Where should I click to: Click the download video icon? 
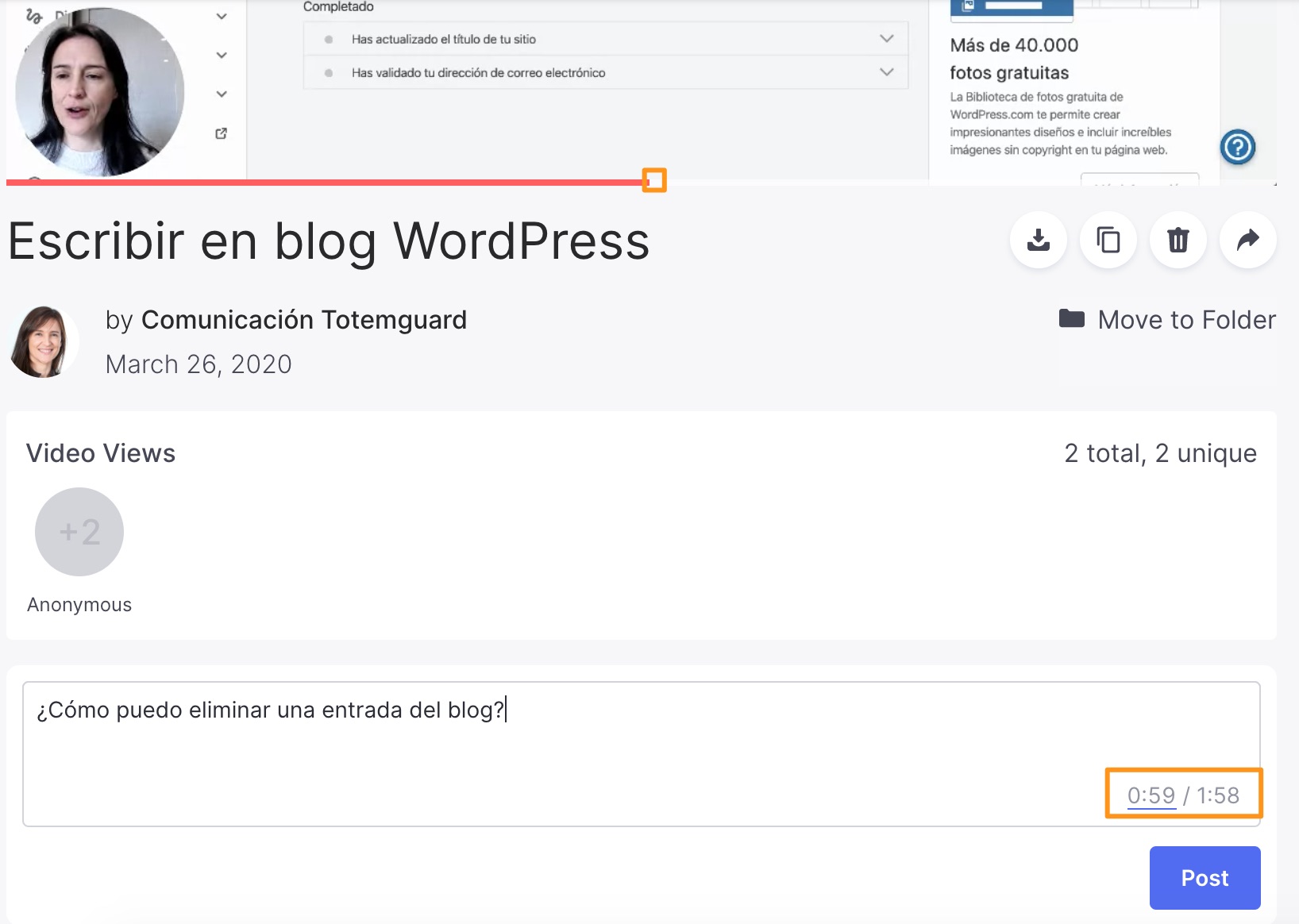1038,240
